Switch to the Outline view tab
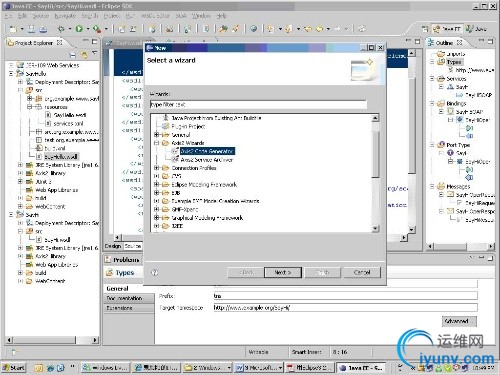Image resolution: width=500 pixels, height=375 pixels. coord(445,43)
